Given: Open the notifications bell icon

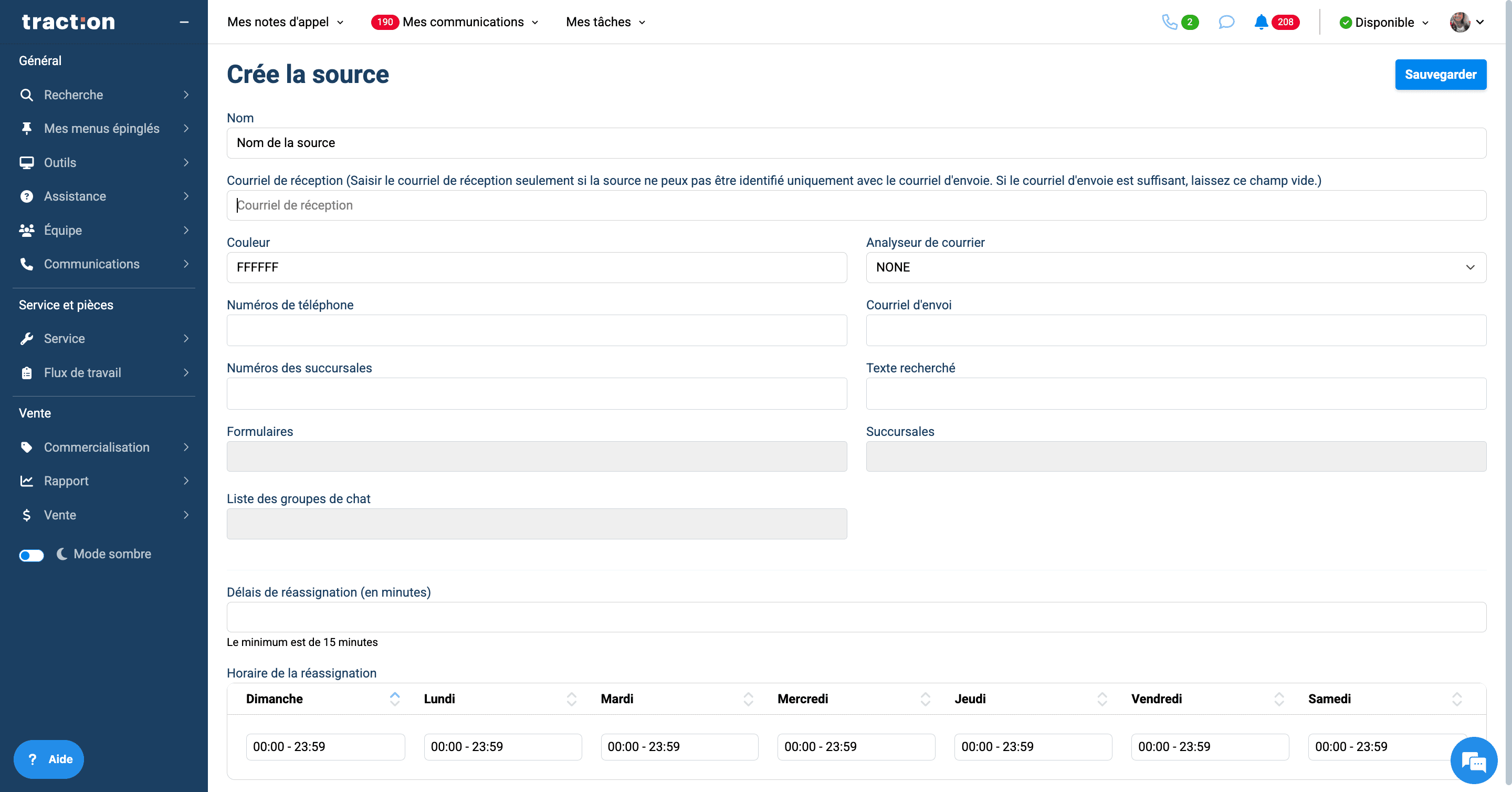Looking at the screenshot, I should point(1261,22).
